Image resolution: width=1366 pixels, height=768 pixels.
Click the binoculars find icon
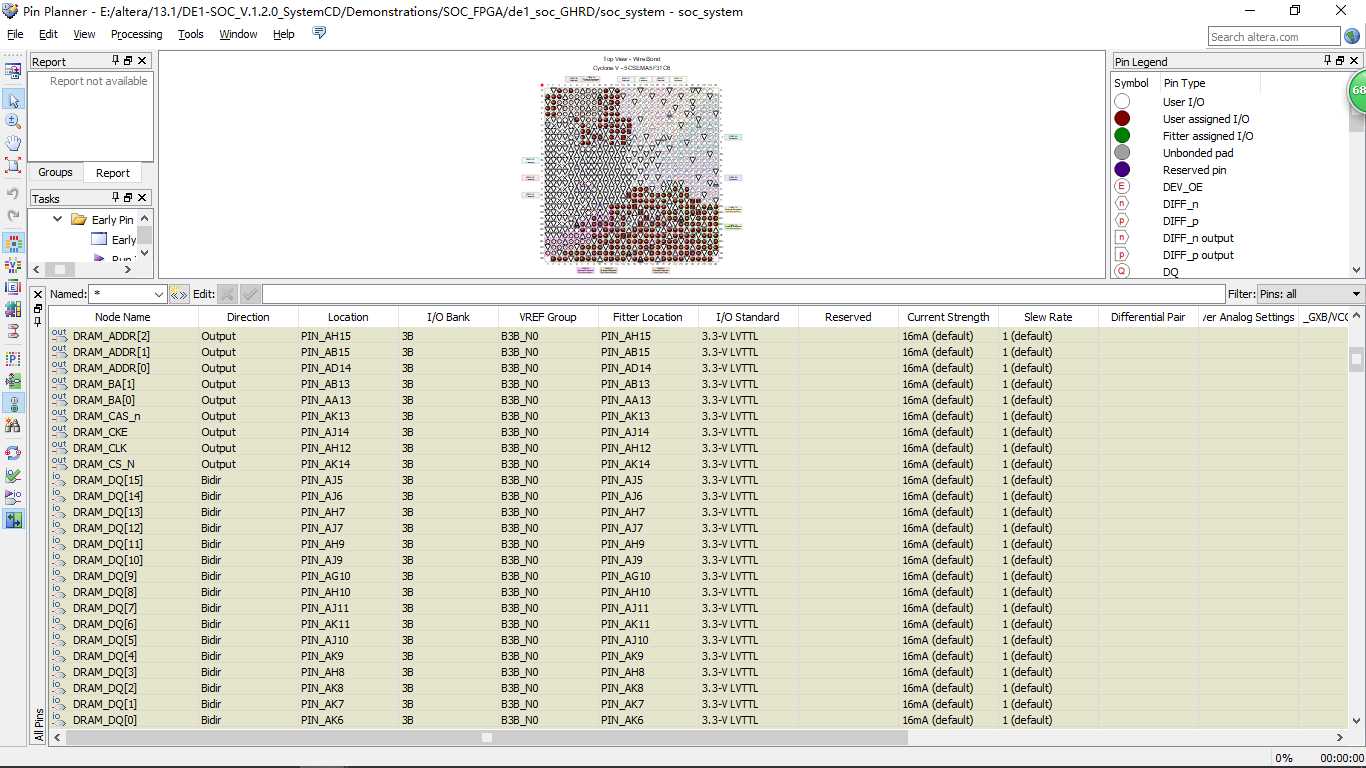[13, 425]
